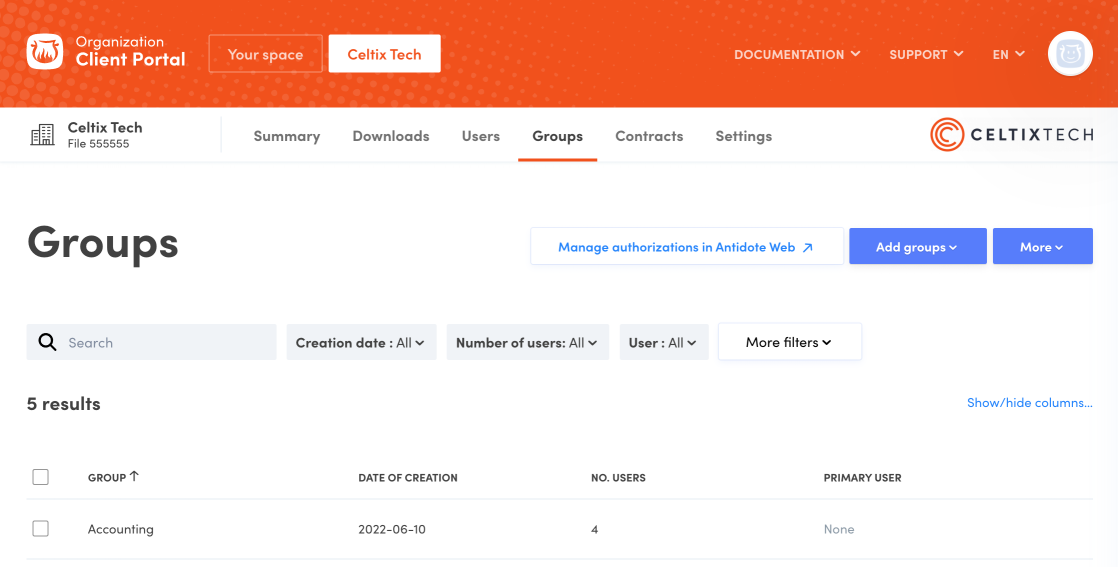Viewport: 1118px width, 567px height.
Task: Open the More filters dropdown
Action: point(789,342)
